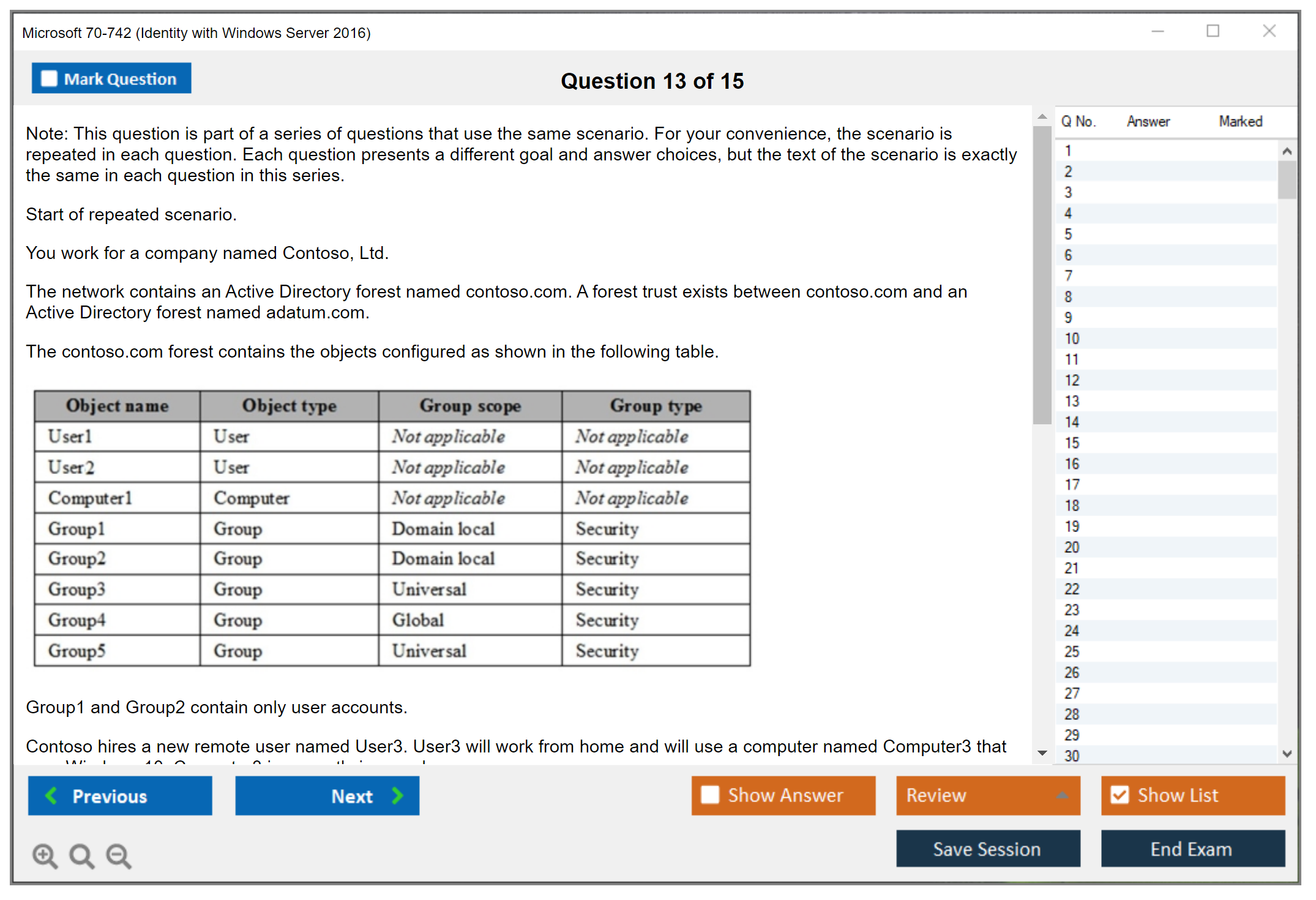Enable the Show Answer checkbox
Viewport: 1316px width, 900px height.
(x=710, y=795)
